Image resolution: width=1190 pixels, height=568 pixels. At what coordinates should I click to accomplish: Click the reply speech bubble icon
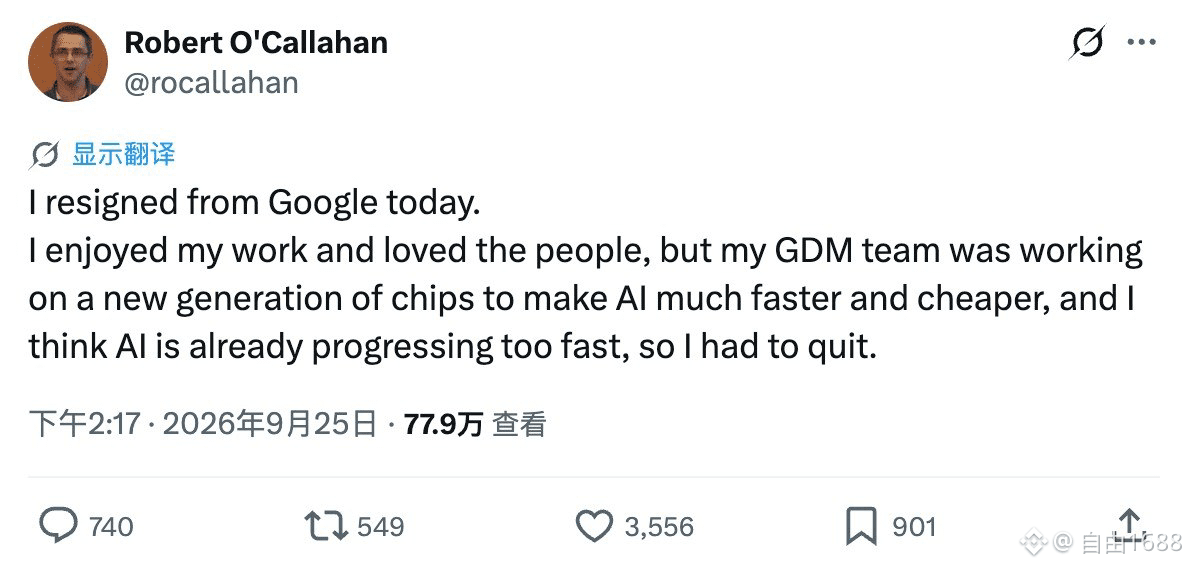coord(57,525)
